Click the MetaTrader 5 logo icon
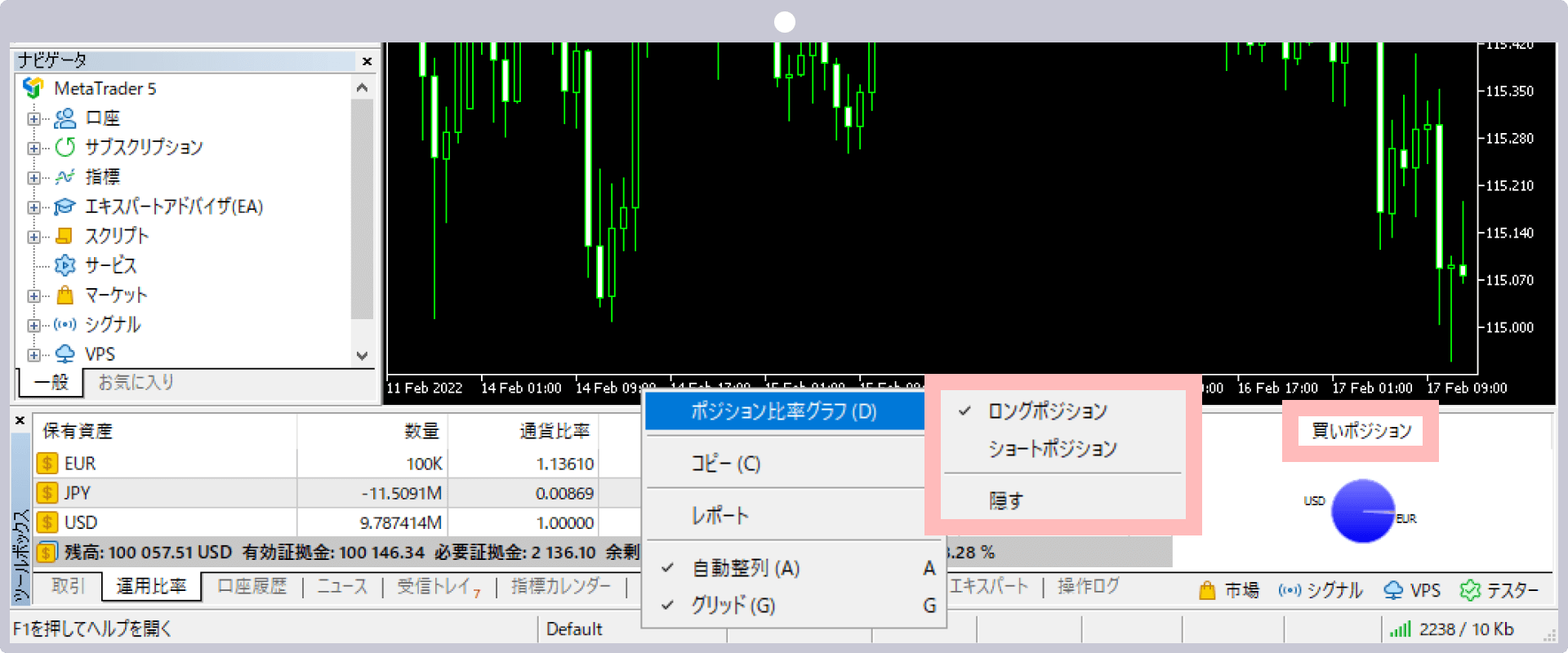The height and width of the screenshot is (653, 1568). coord(33,87)
